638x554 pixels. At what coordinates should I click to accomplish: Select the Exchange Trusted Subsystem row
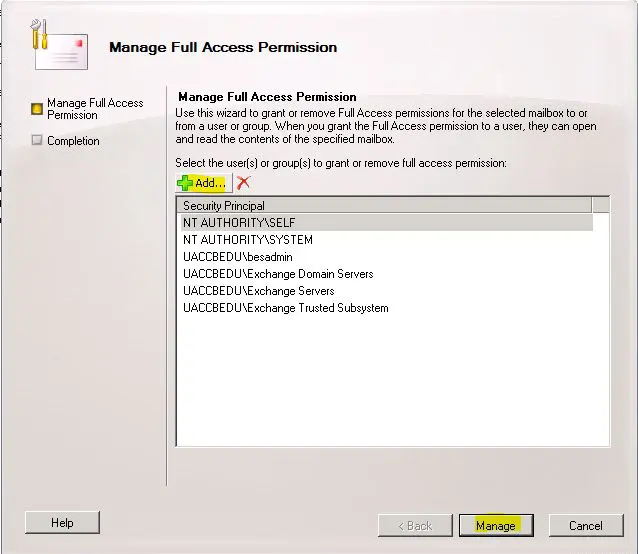(x=285, y=308)
